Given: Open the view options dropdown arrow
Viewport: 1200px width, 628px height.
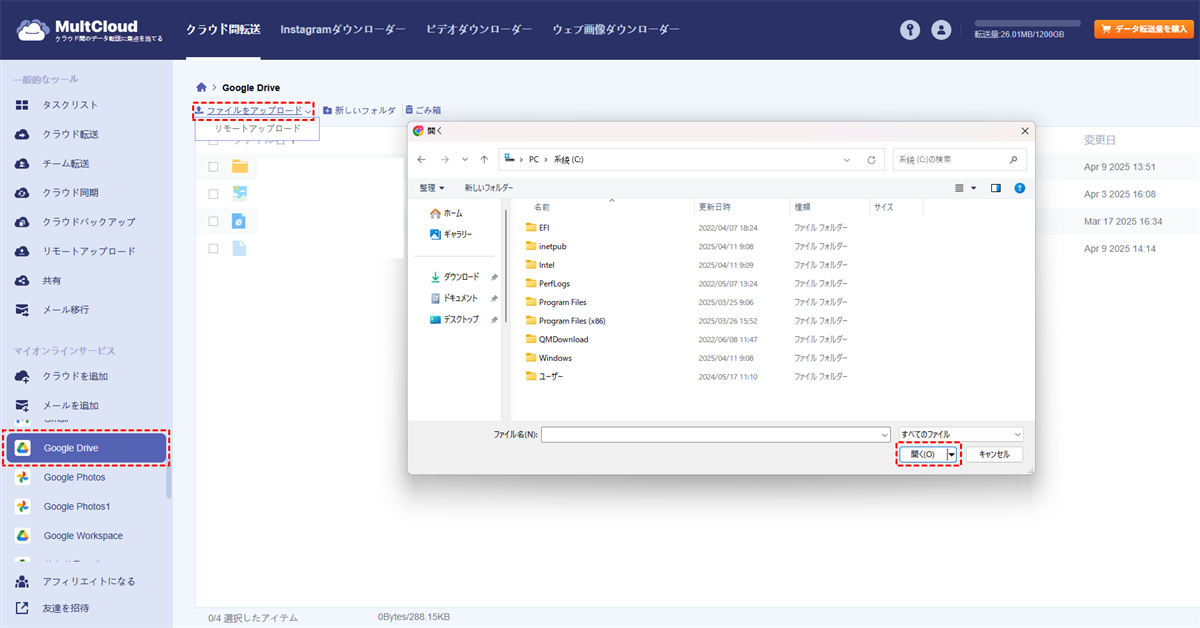Looking at the screenshot, I should point(974,187).
